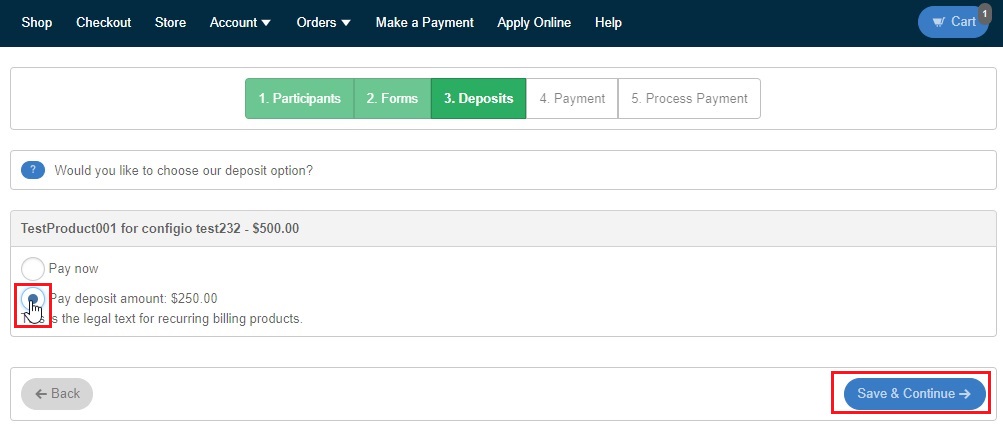Click Save & Continue button
The height and width of the screenshot is (427, 1003).
coord(914,394)
